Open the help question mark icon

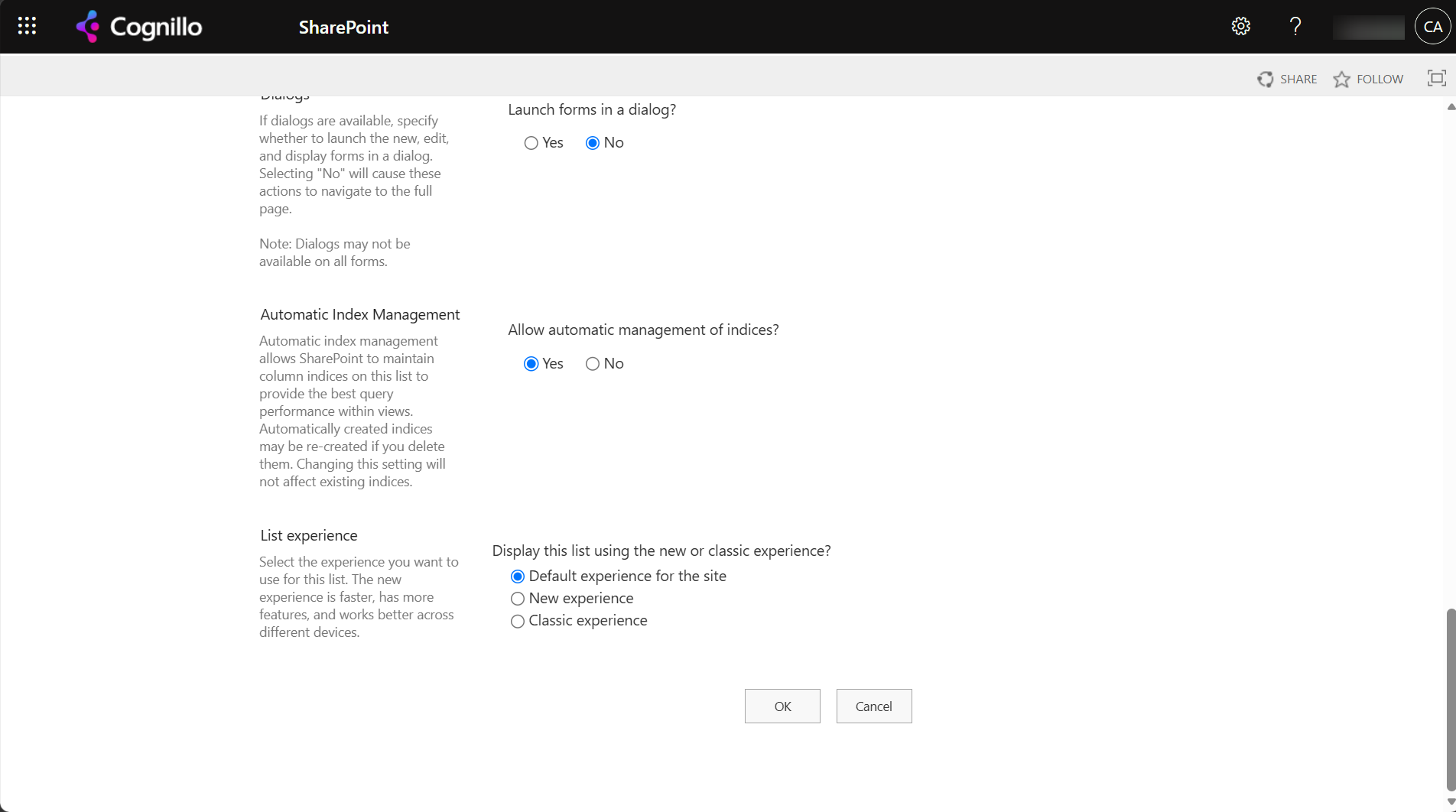point(1295,26)
